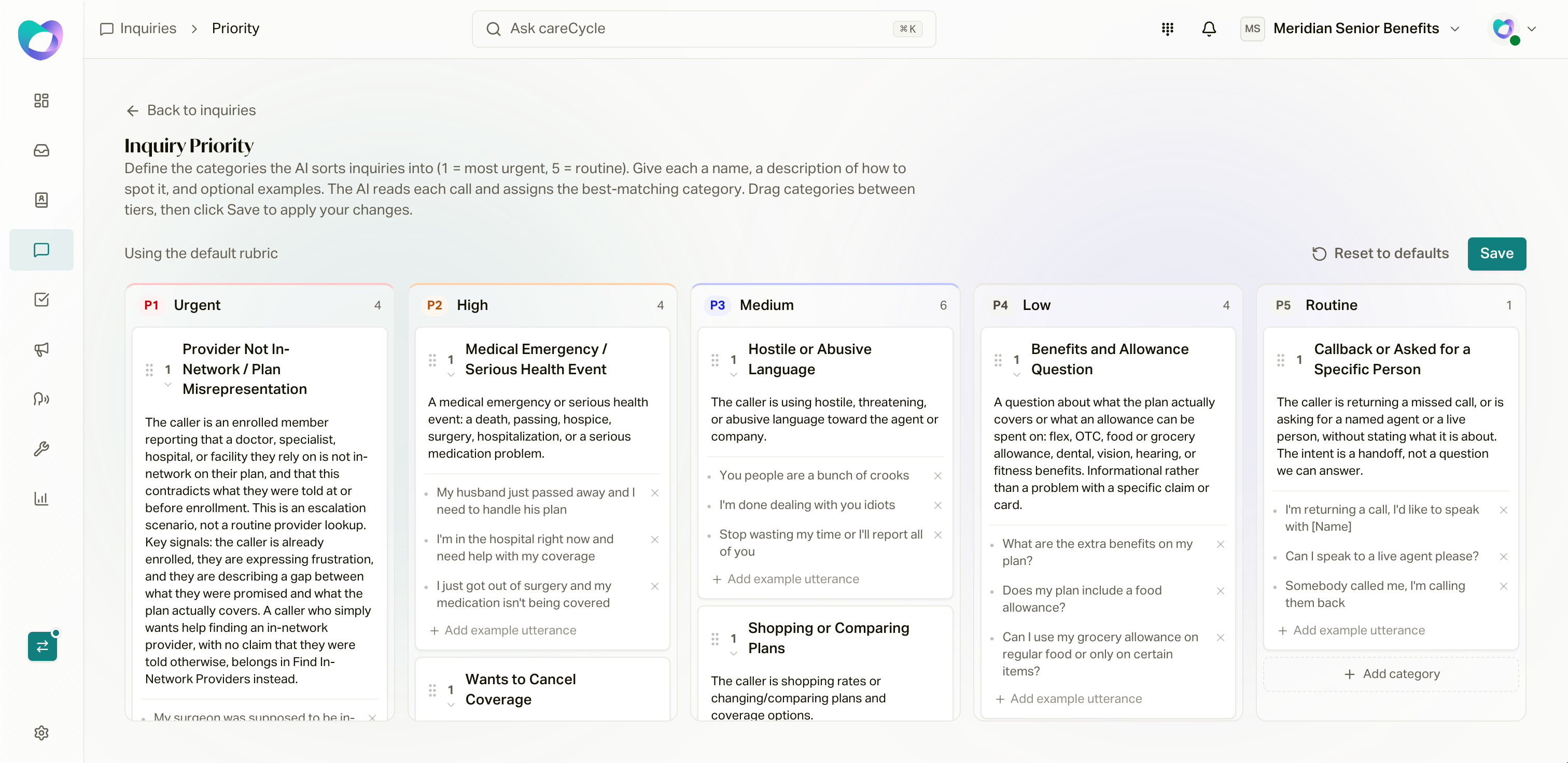Save the priority changes
The height and width of the screenshot is (763, 1568).
pyautogui.click(x=1496, y=253)
